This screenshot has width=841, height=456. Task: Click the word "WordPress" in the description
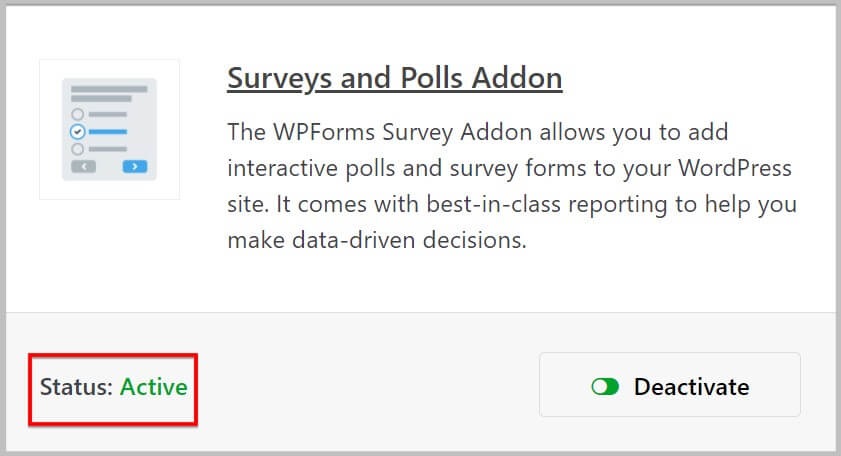tap(735, 168)
